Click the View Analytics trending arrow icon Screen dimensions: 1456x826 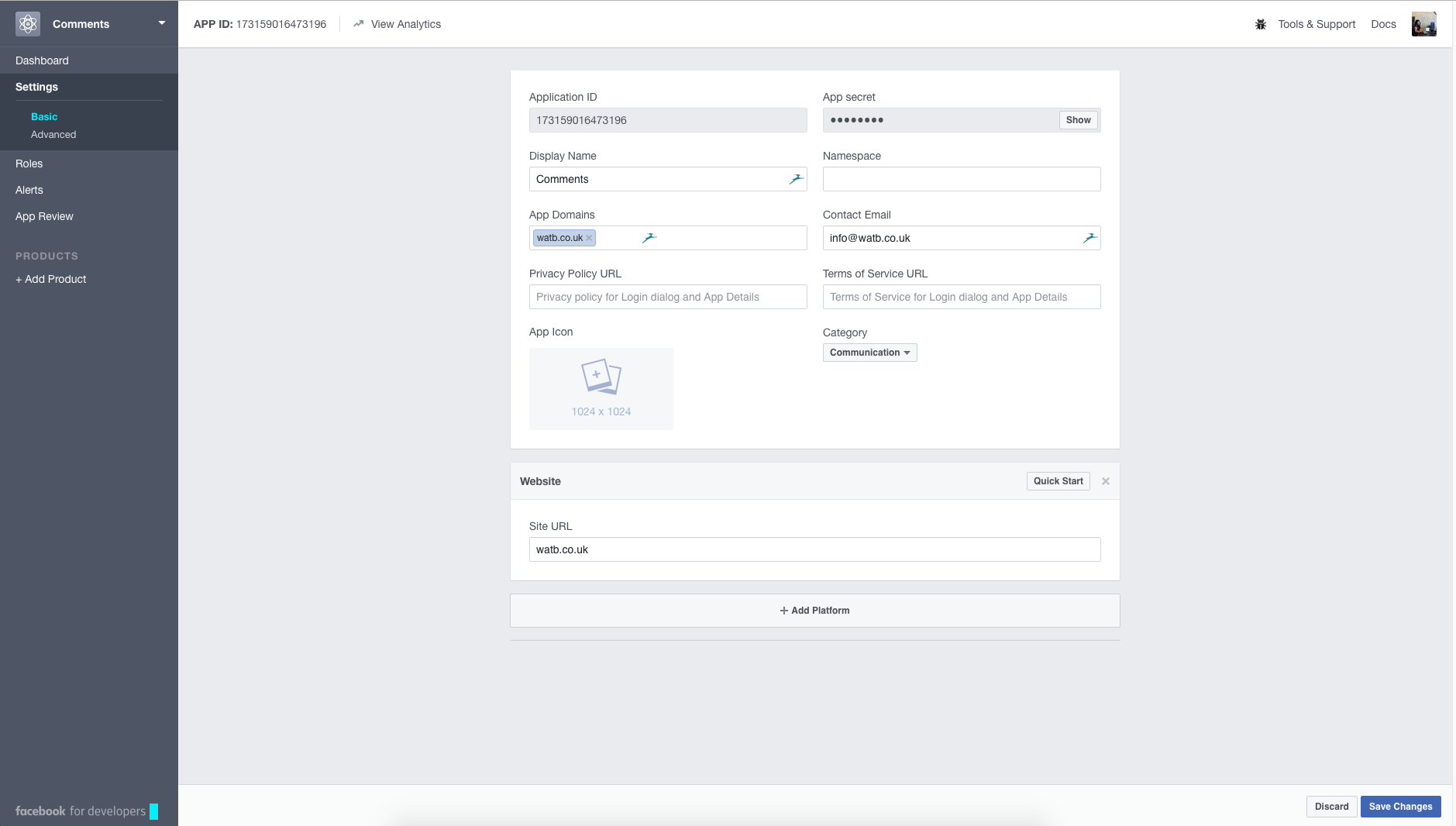(x=358, y=24)
